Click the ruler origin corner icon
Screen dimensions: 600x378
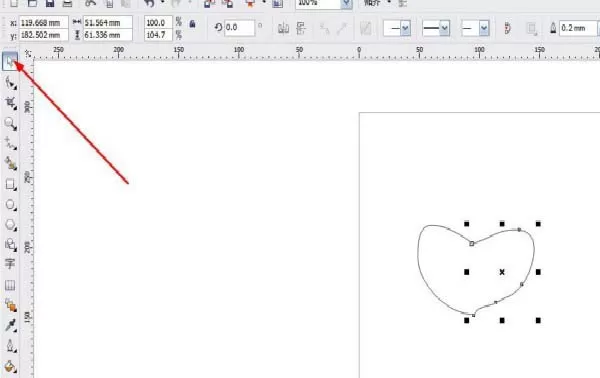click(28, 53)
